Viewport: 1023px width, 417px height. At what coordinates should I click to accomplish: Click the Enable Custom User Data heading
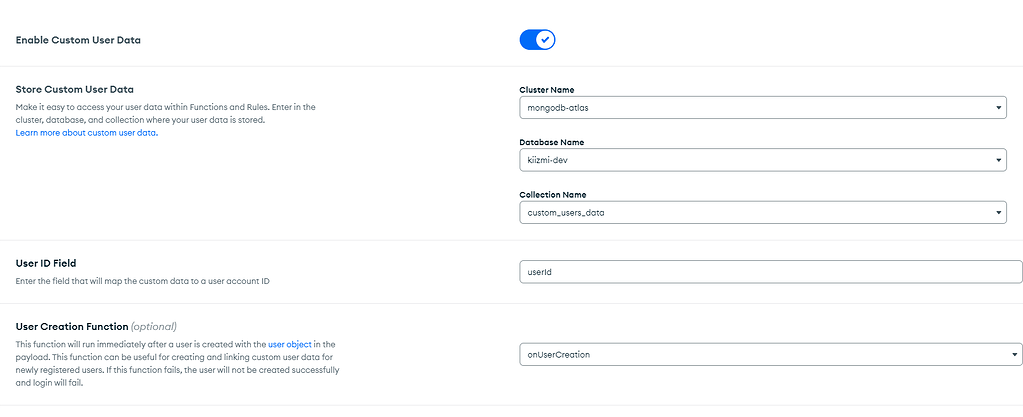tap(78, 41)
